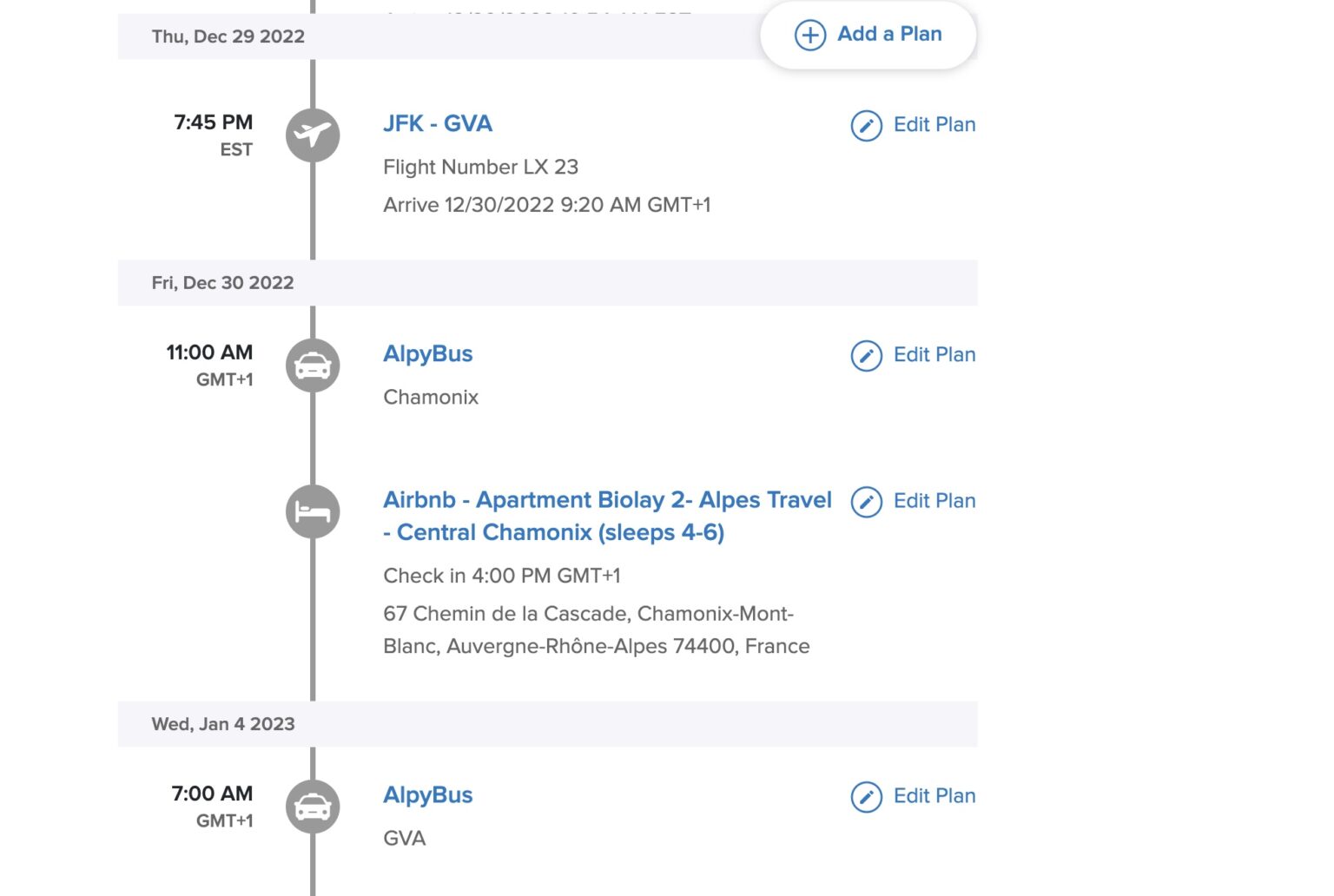Click Edit Plan on the 7:00 AM bus entry

tap(935, 796)
